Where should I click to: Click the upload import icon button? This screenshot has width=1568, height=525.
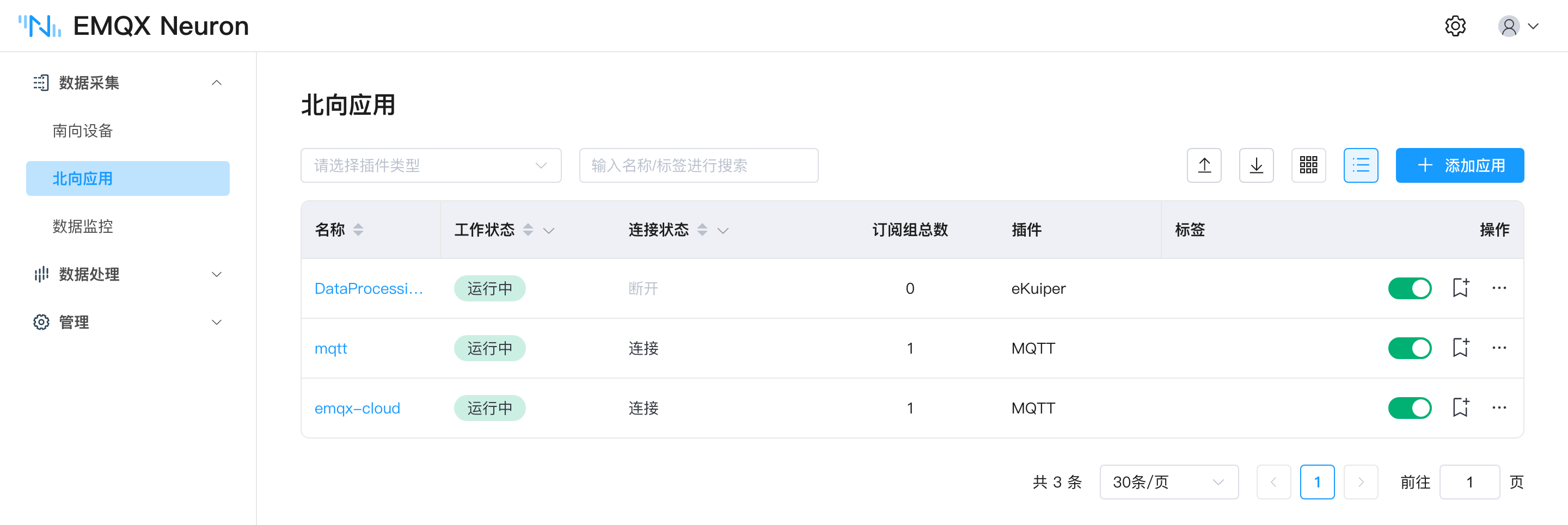click(x=1204, y=165)
